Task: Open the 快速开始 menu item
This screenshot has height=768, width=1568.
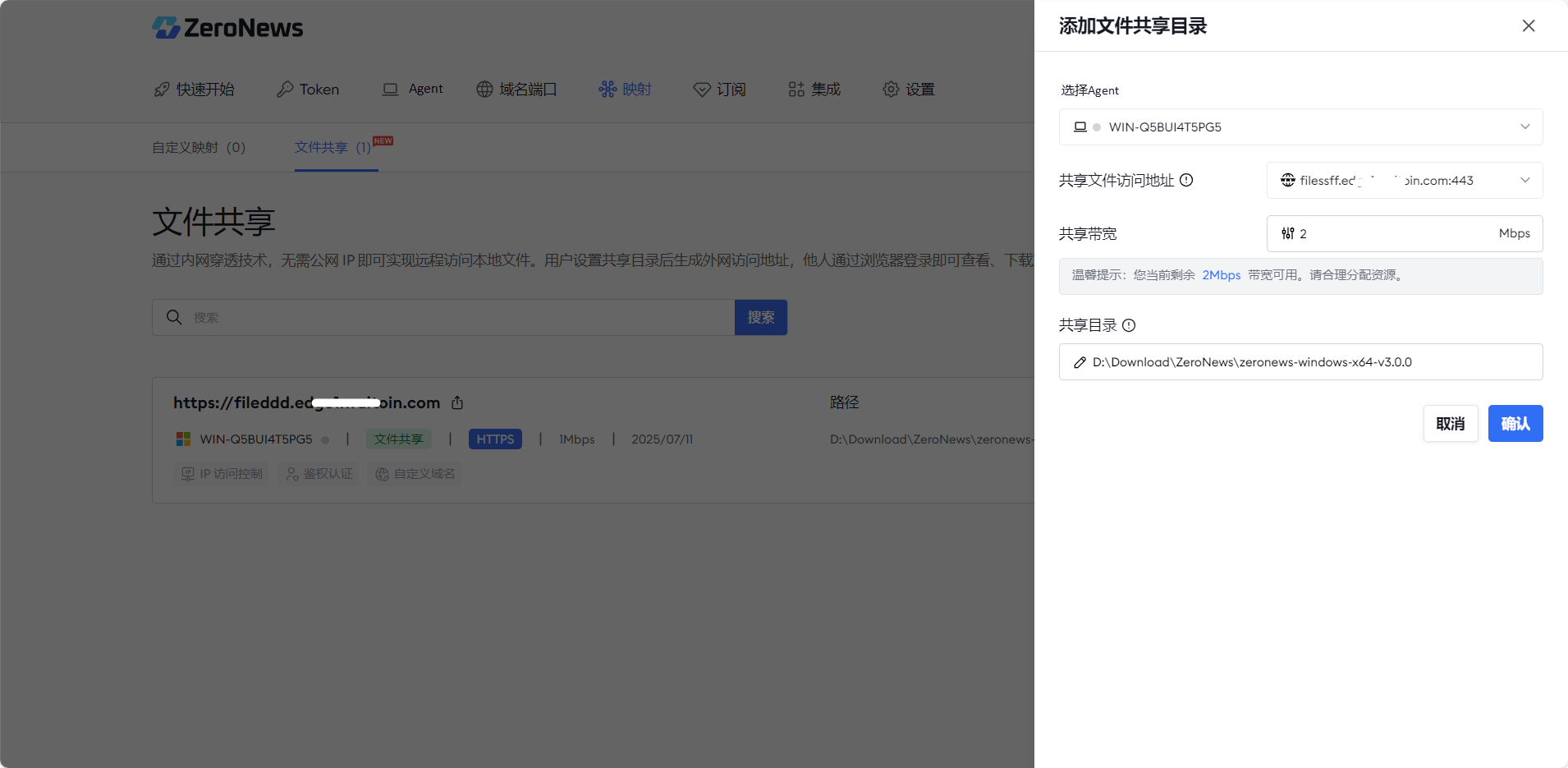Action: point(194,90)
